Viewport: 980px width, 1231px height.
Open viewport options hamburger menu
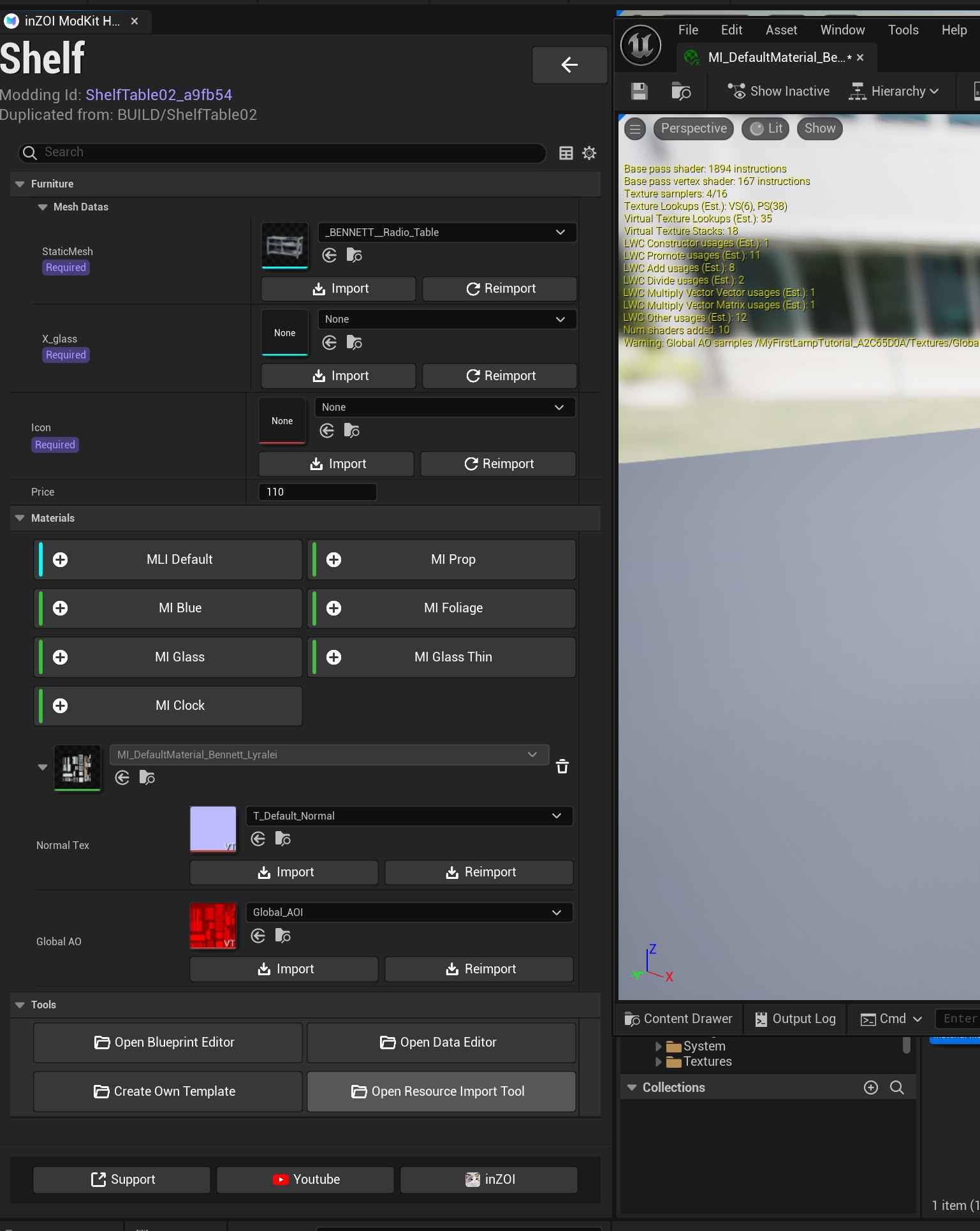point(635,129)
